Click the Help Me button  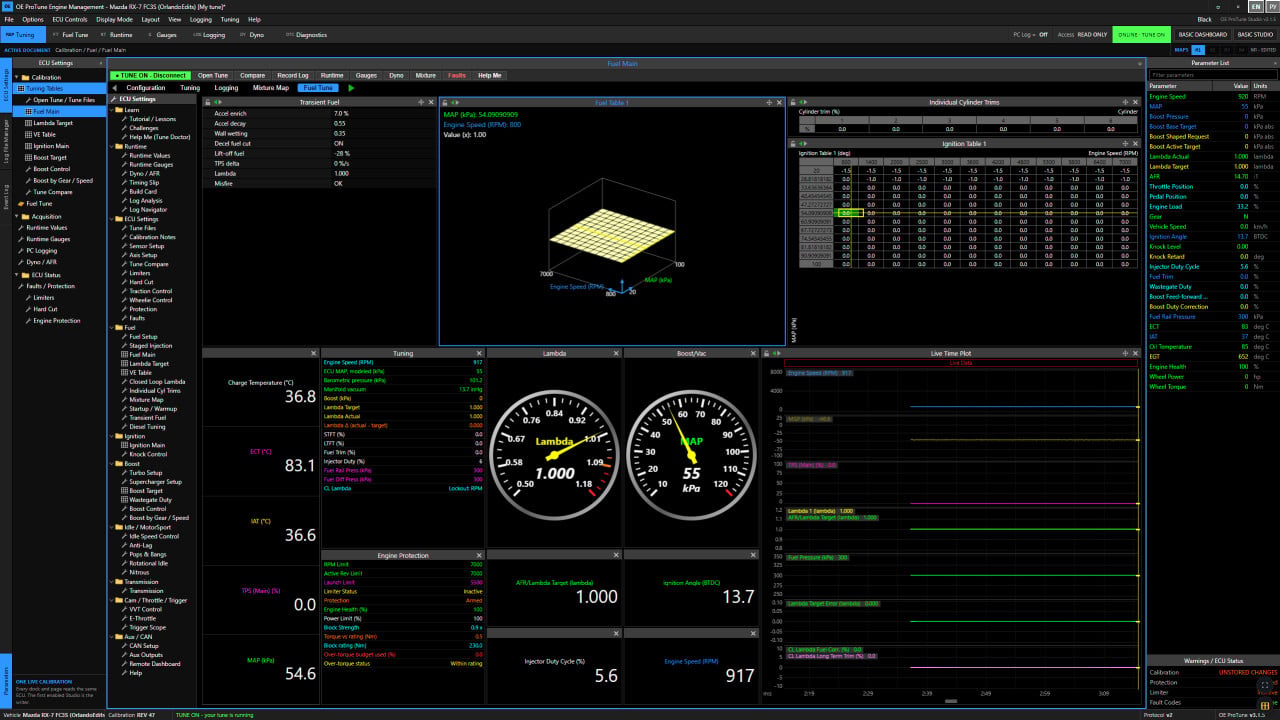point(490,75)
